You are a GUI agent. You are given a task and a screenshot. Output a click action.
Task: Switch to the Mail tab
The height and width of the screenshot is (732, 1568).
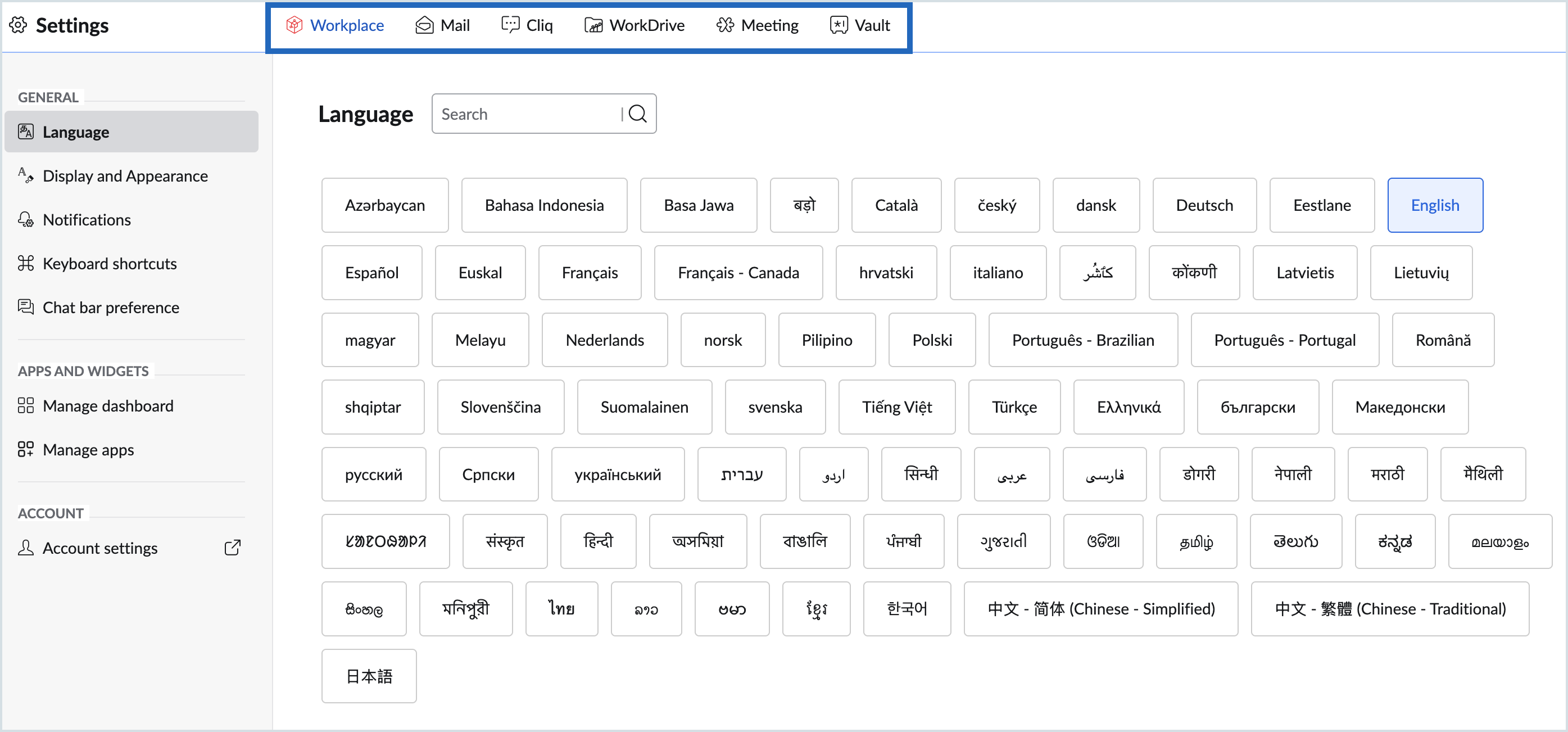click(442, 25)
